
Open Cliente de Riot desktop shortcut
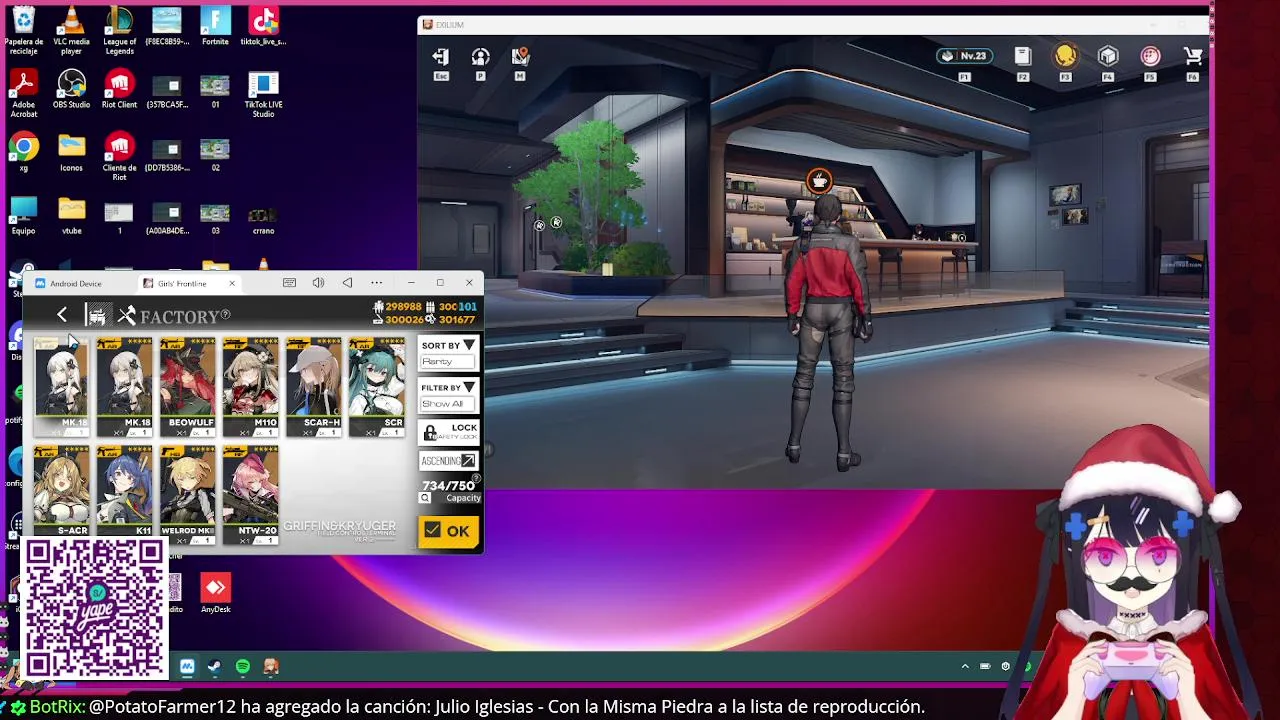[119, 156]
